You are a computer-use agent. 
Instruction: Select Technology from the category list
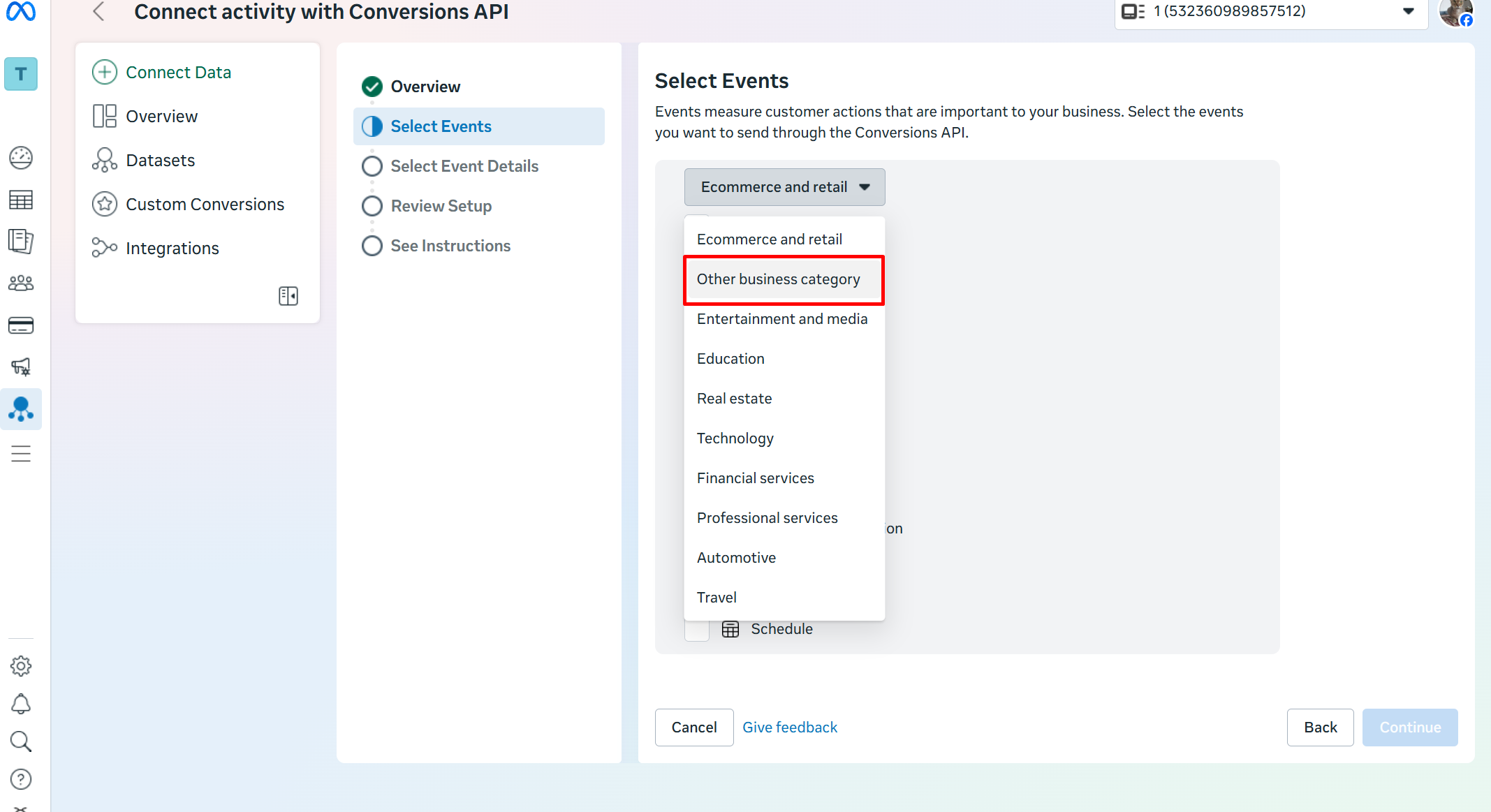pos(735,438)
